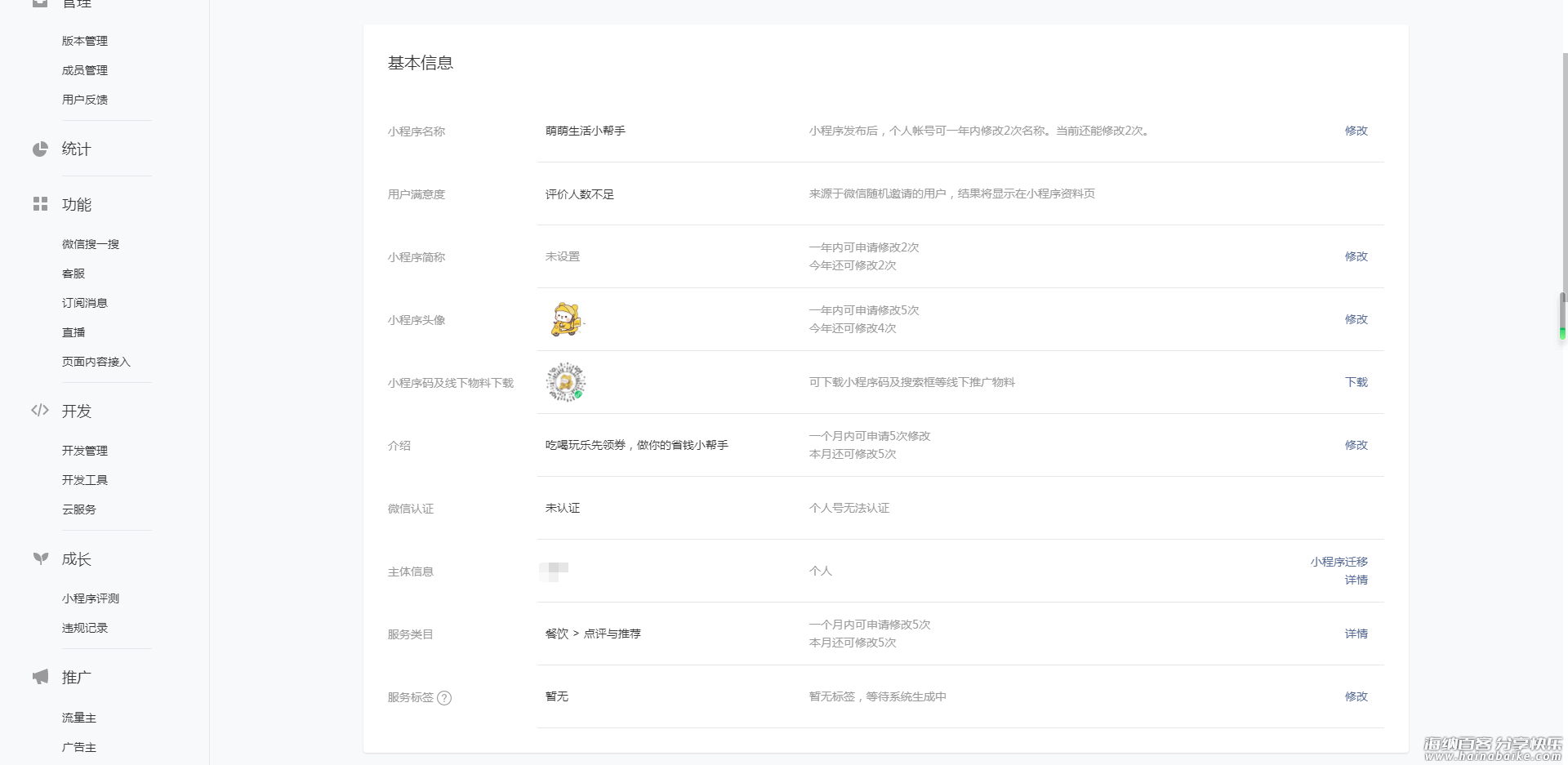Select the 开发 sidebar section
The height and width of the screenshot is (765, 1568).
tap(77, 411)
